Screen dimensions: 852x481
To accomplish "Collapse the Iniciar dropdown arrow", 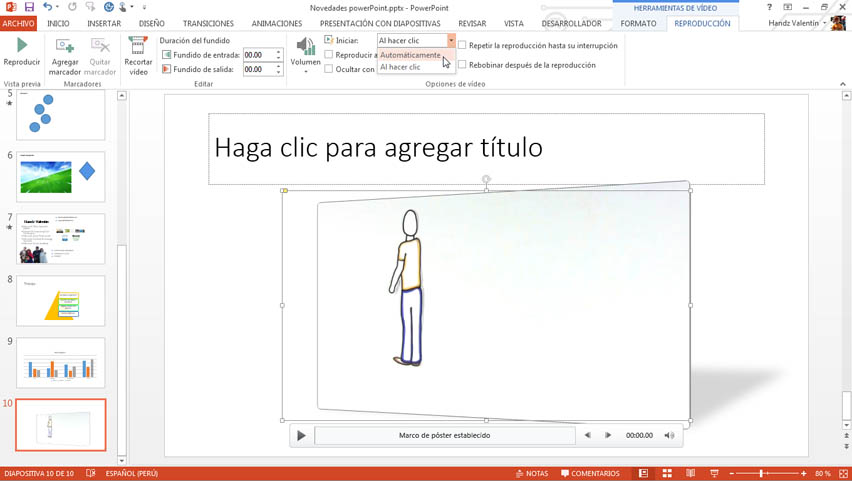I will coord(451,41).
